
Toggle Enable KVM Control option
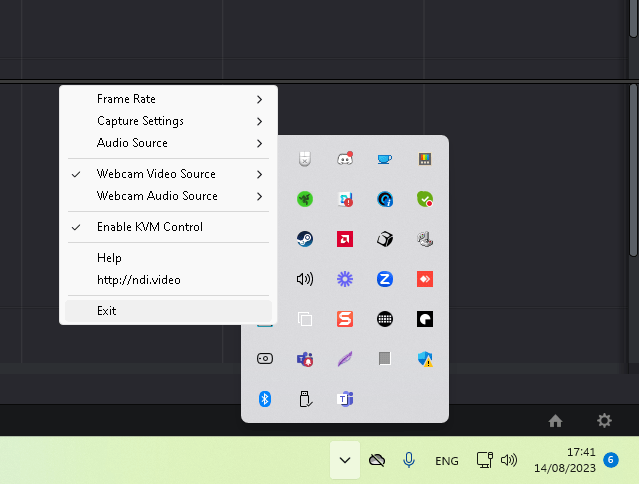coord(168,227)
